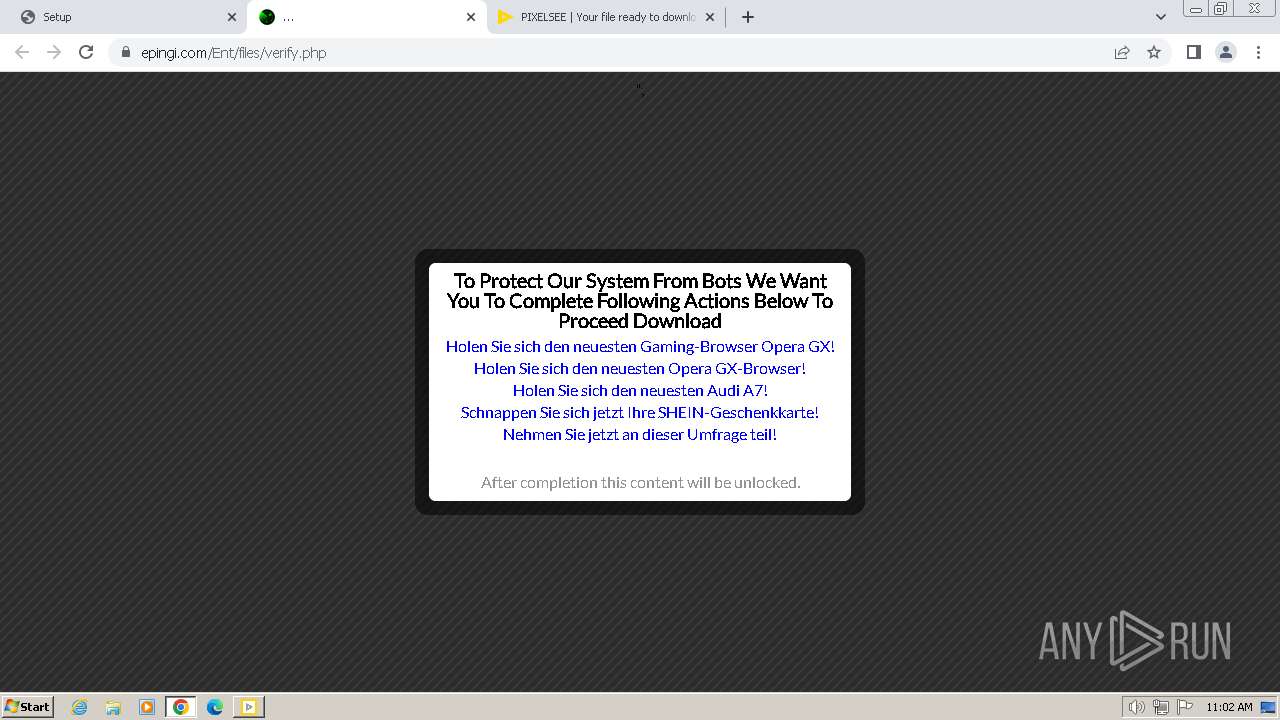The width and height of the screenshot is (1280, 720).
Task: Open the Umfrage survey link
Action: pyautogui.click(x=640, y=434)
